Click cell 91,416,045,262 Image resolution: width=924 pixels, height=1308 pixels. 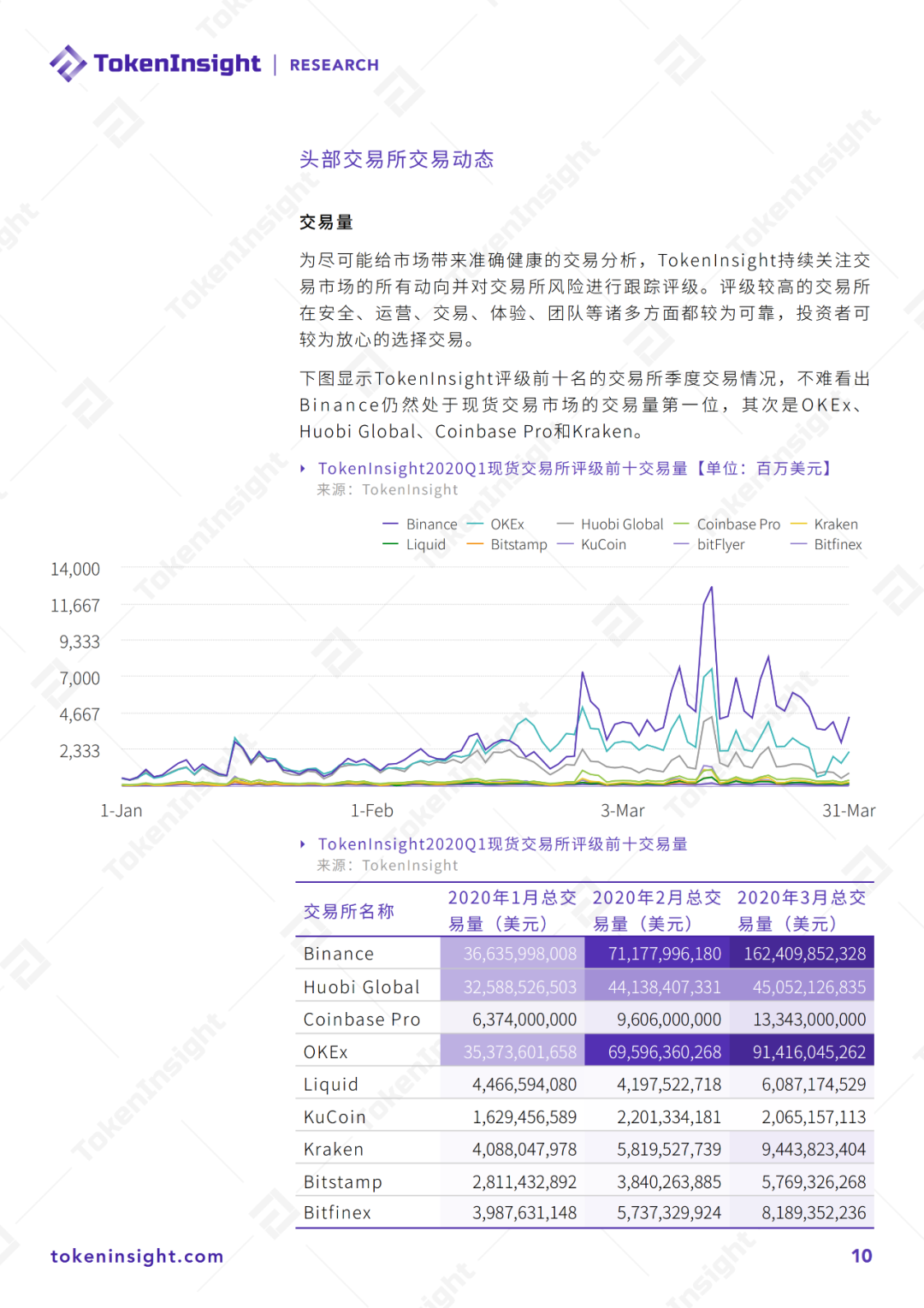point(802,1051)
